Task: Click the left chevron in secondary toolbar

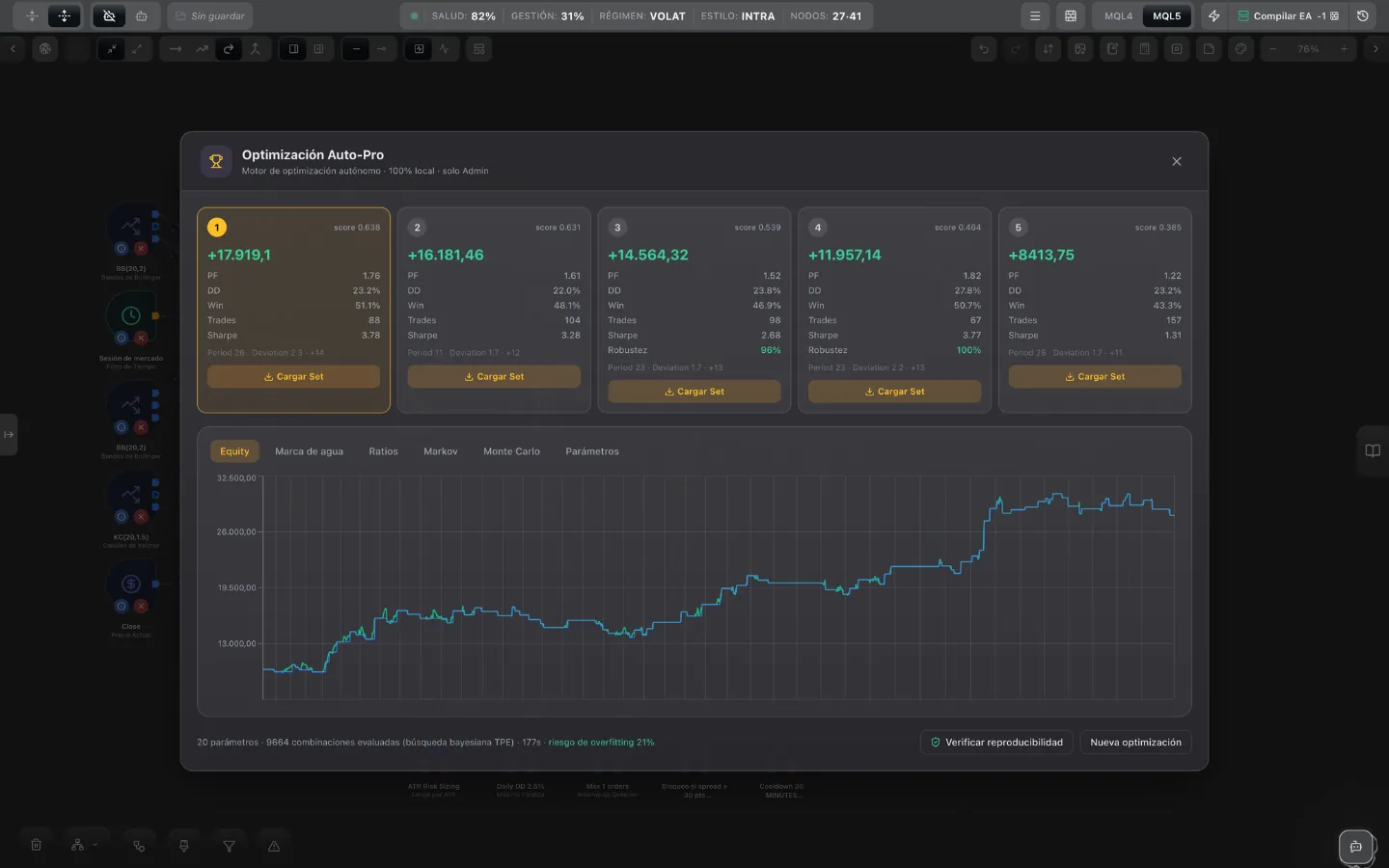Action: (x=13, y=49)
